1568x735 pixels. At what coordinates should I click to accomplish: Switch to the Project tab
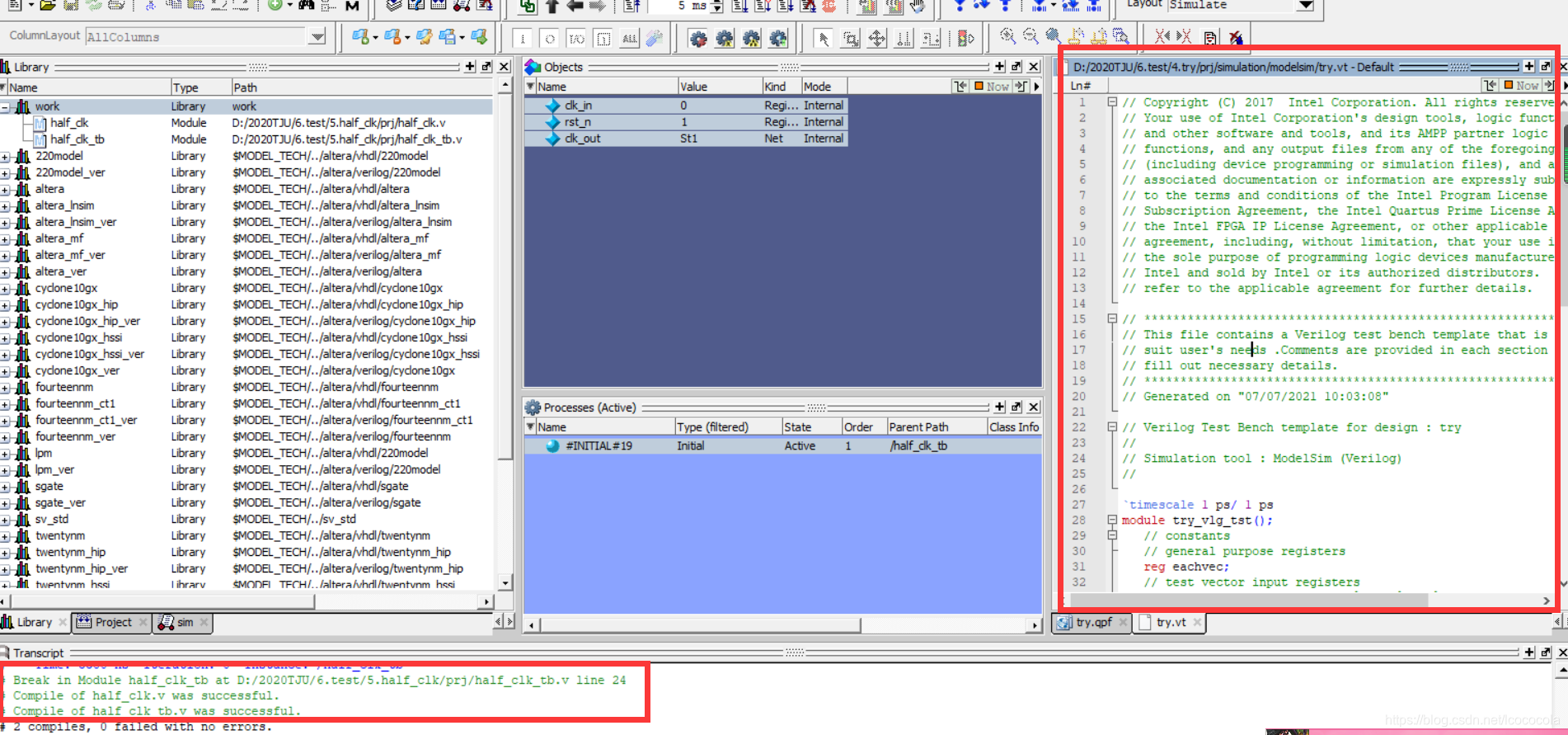(113, 622)
